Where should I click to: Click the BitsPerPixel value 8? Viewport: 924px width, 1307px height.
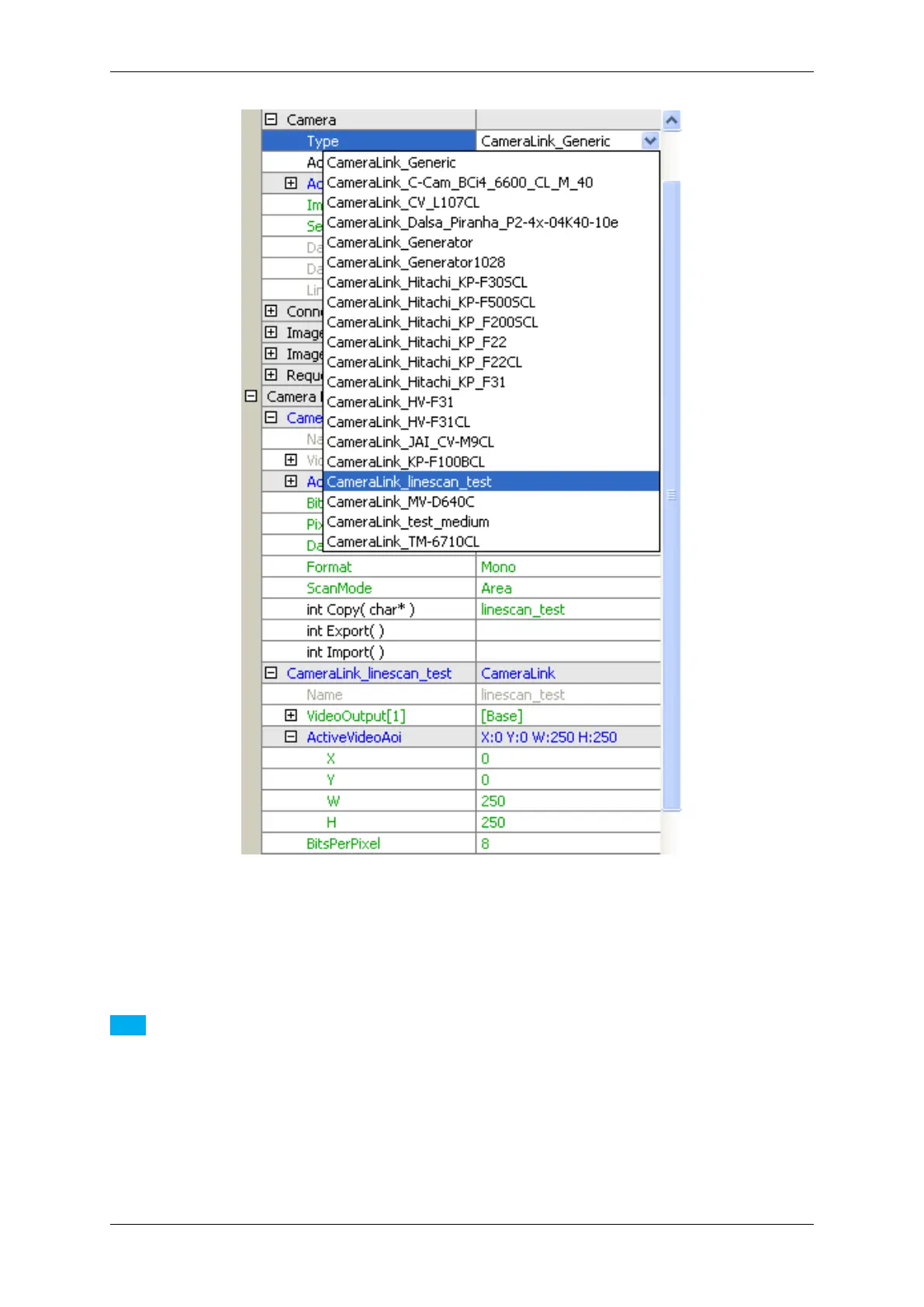[568, 844]
